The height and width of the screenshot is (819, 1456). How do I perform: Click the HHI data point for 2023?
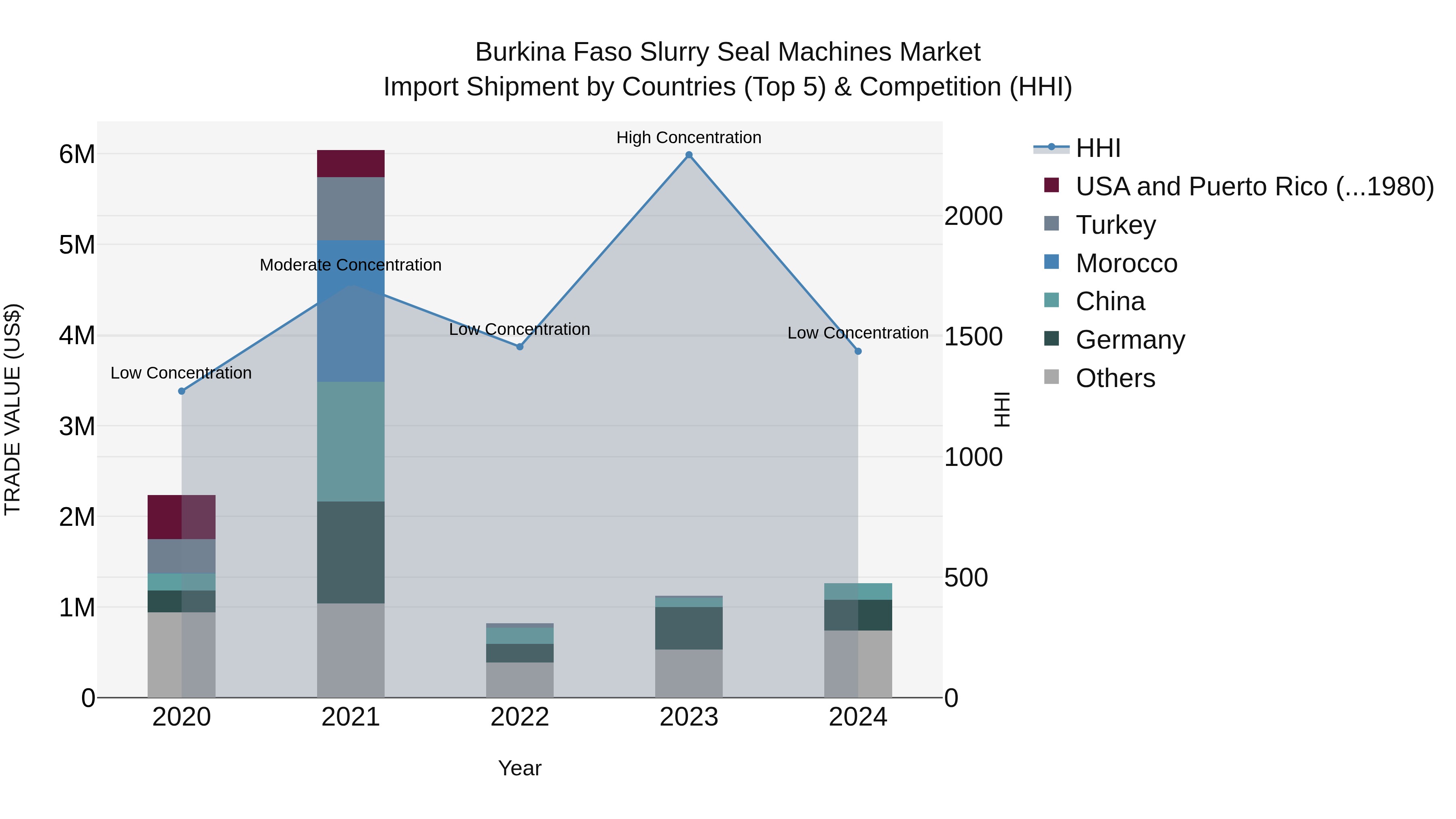(x=689, y=155)
